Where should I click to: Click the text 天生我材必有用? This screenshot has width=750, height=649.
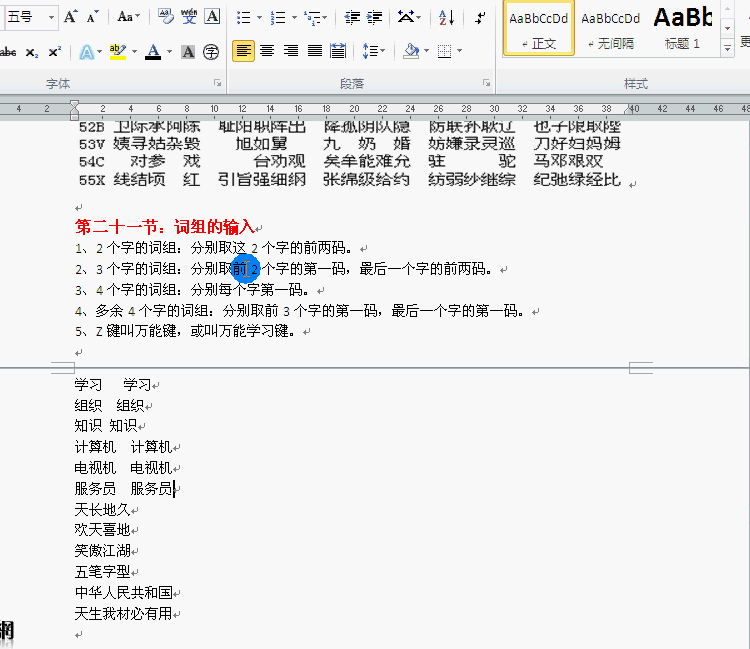[x=123, y=613]
